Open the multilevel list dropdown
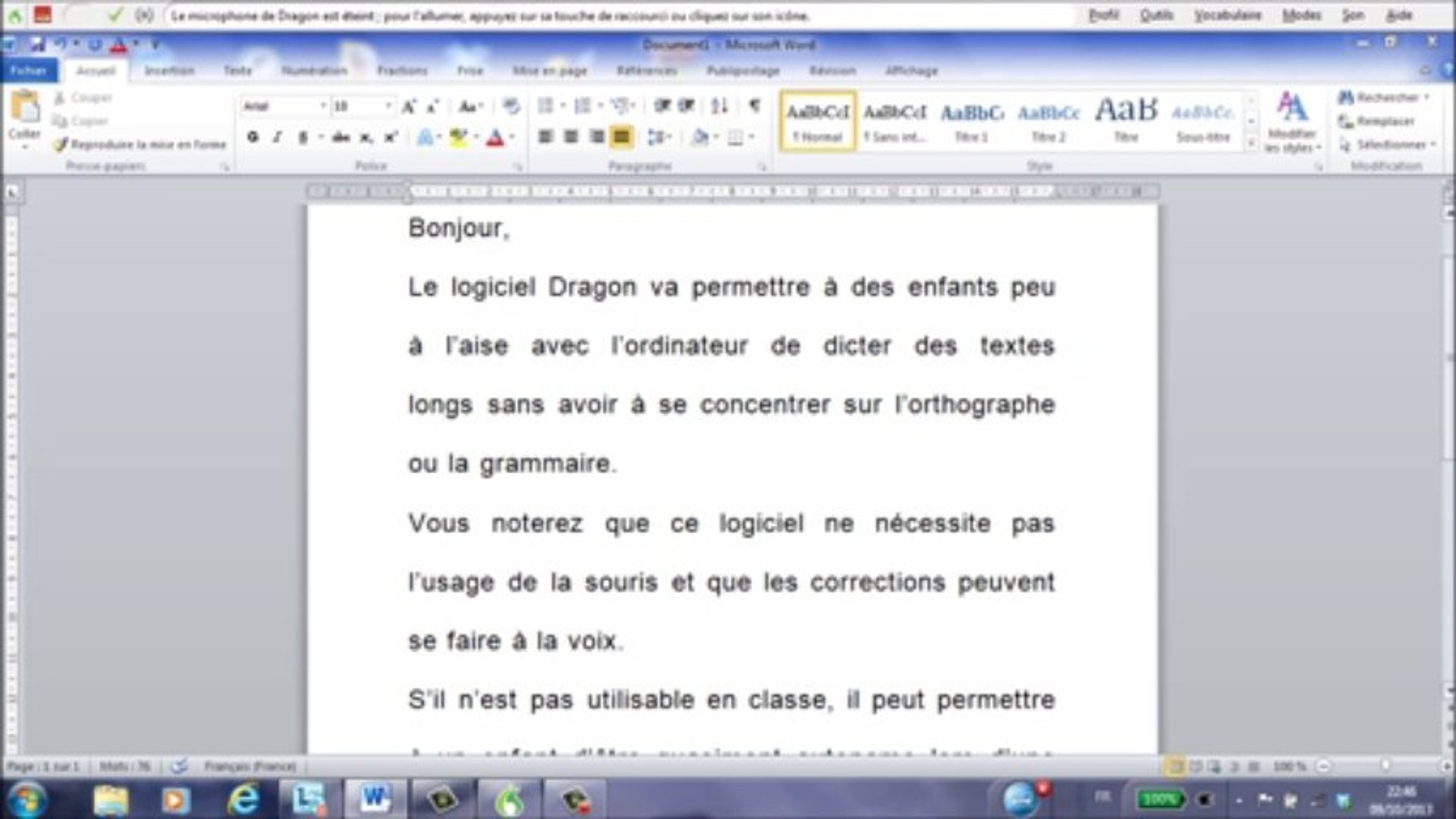 coord(634,106)
